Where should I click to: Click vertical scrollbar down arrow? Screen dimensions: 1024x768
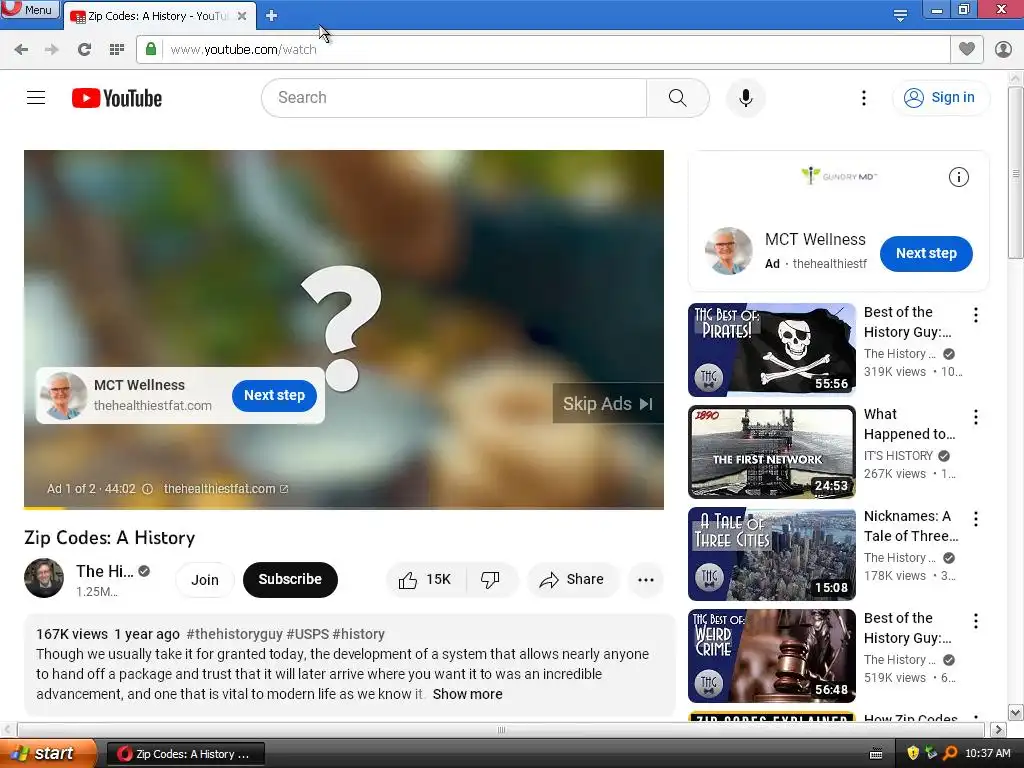[x=1016, y=712]
